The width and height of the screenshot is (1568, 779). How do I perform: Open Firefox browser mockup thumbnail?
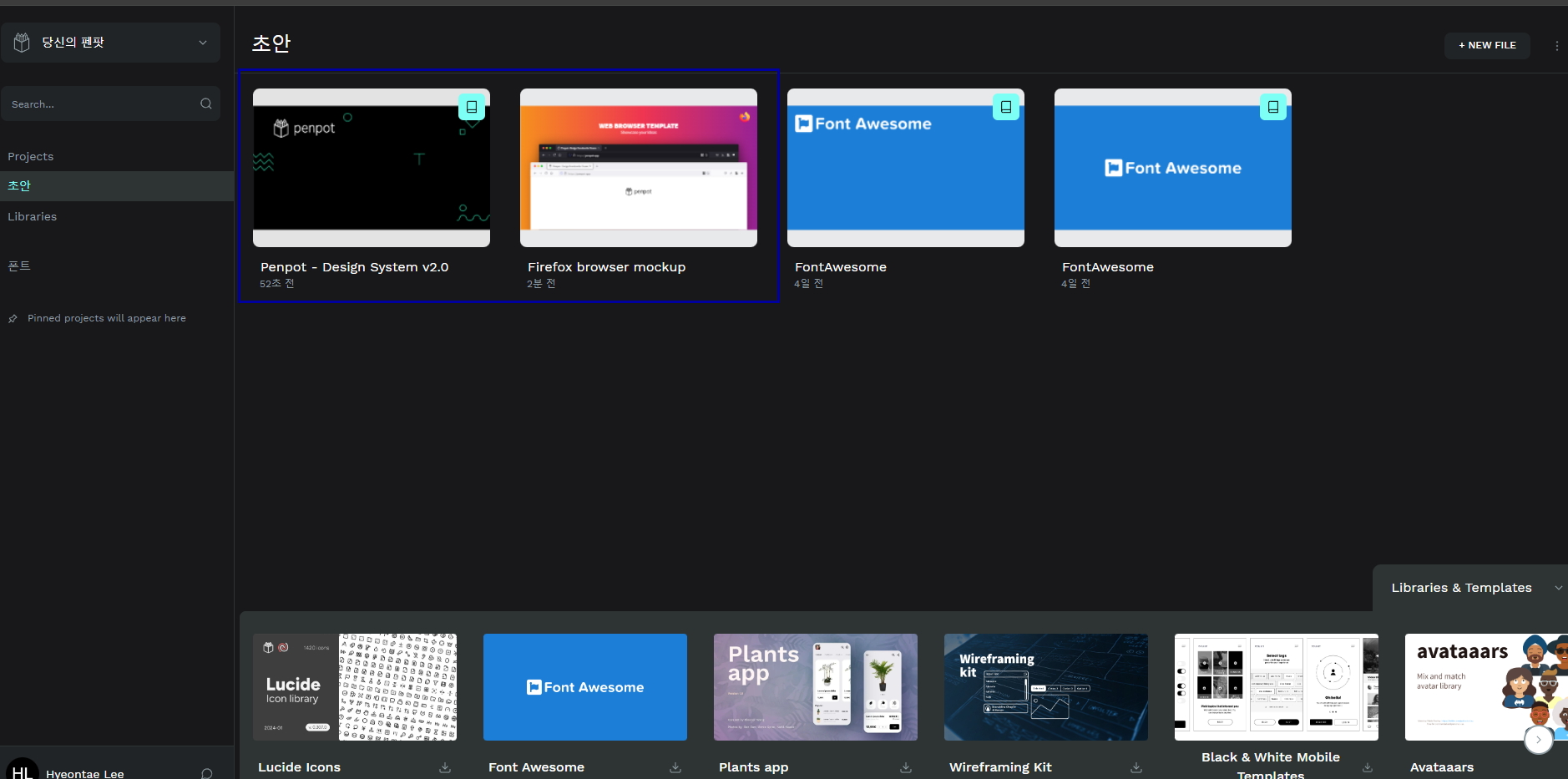tap(639, 168)
